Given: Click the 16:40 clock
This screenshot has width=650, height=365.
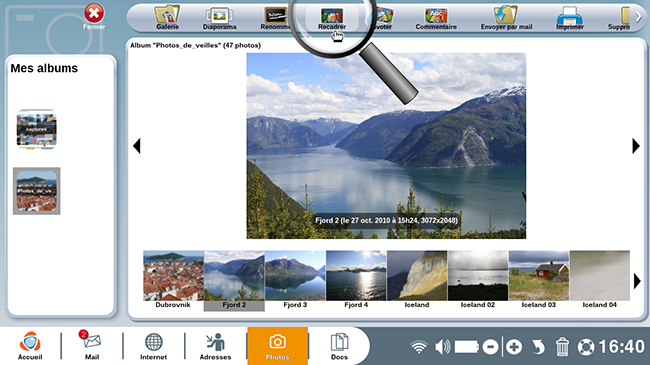Looking at the screenshot, I should point(621,346).
